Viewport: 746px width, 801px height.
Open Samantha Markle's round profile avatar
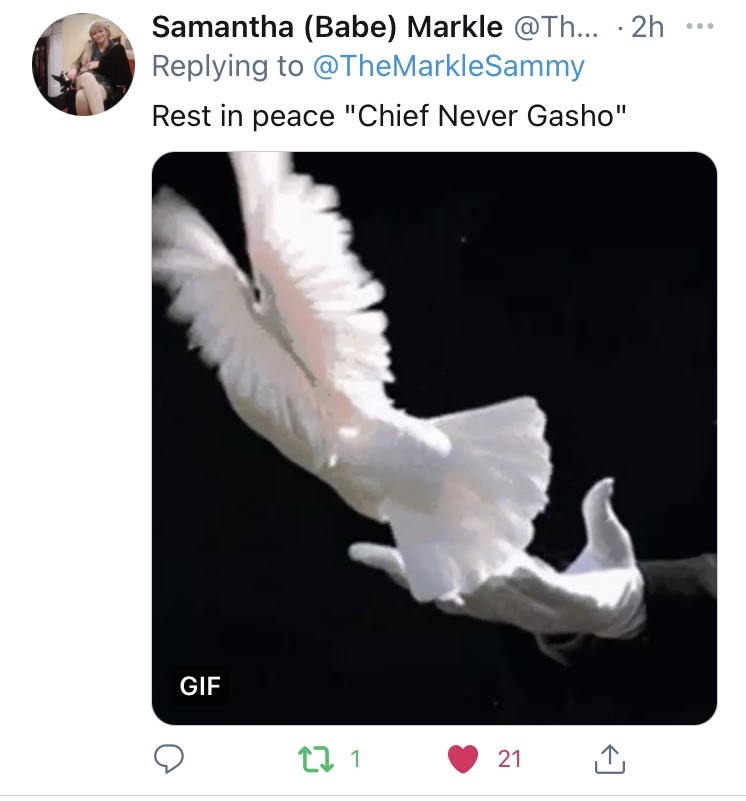pos(83,64)
